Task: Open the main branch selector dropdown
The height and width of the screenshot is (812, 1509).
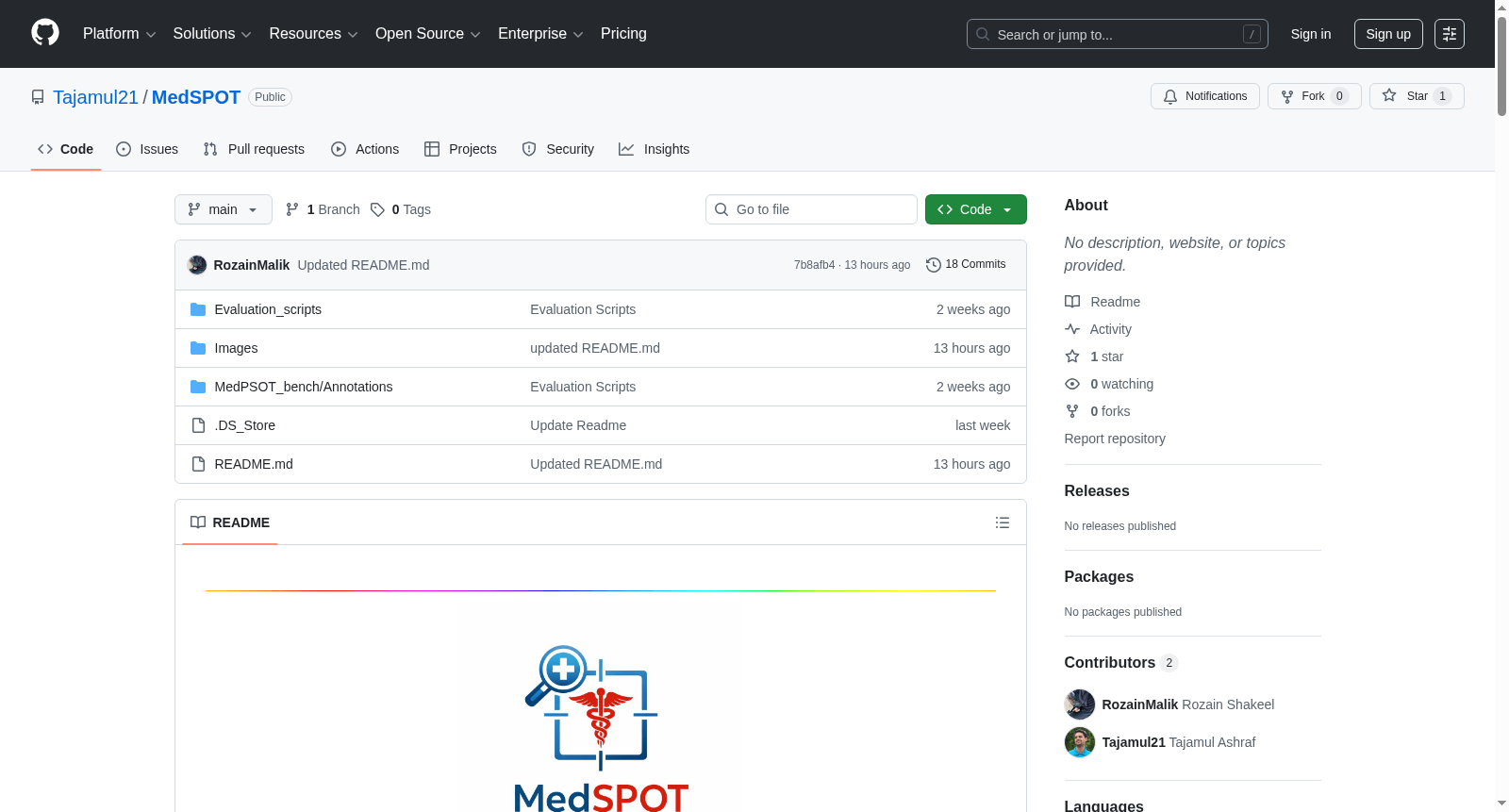Action: (224, 209)
